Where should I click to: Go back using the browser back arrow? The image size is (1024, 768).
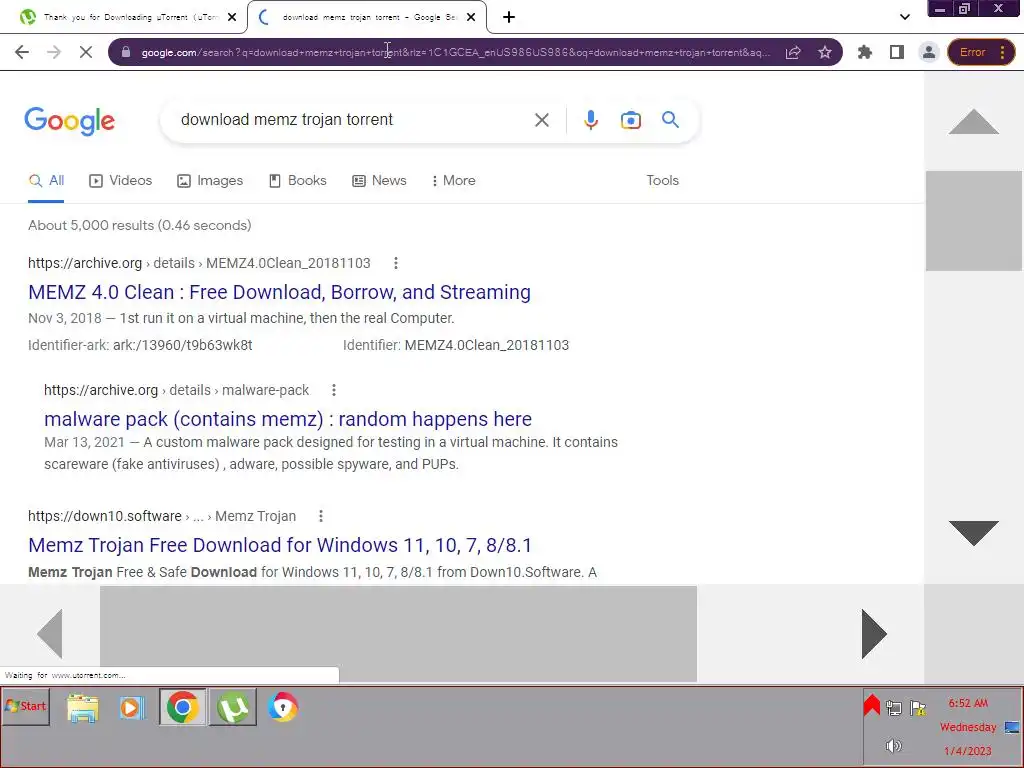pos(22,52)
